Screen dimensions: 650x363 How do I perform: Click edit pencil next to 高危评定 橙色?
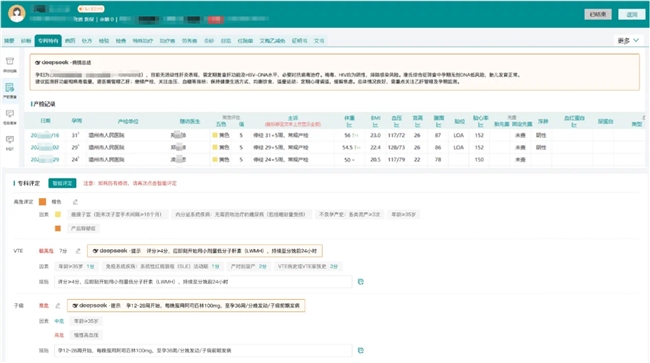(75, 202)
